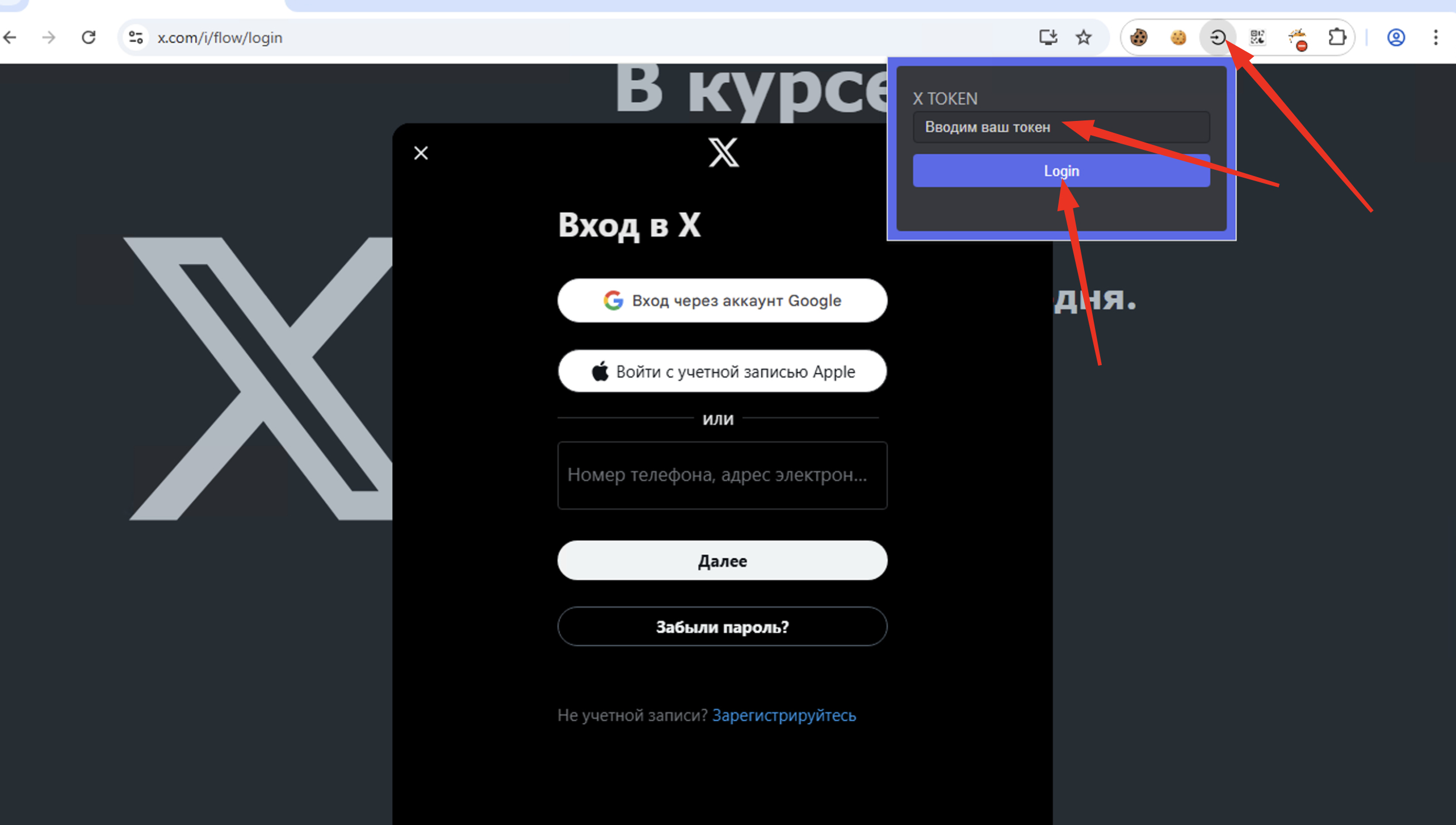This screenshot has width=1456, height=825.
Task: Open the QR code extension icon
Action: click(x=1257, y=37)
